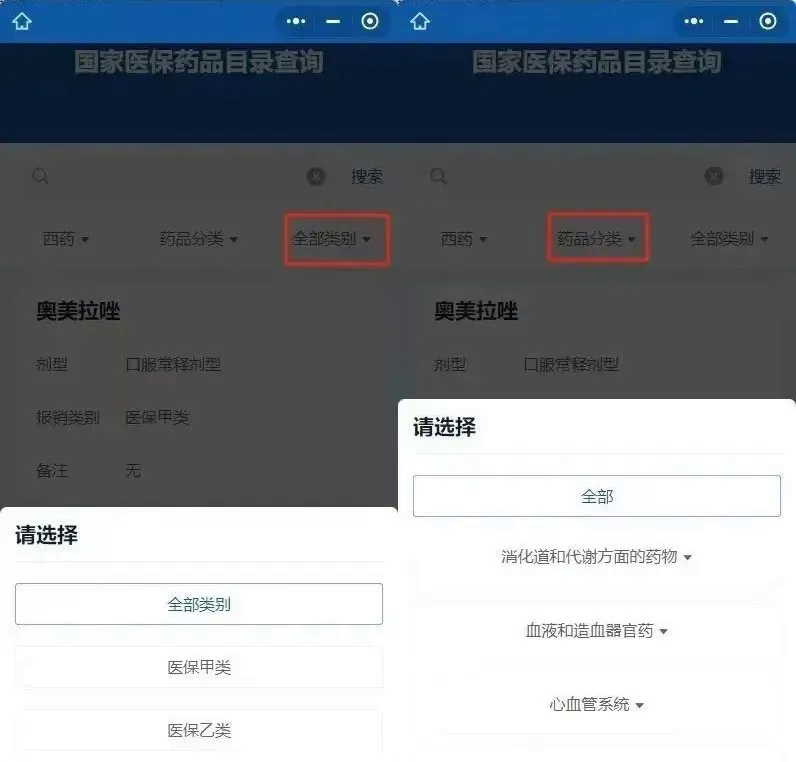This screenshot has width=796, height=762.
Task: Tap 搜索 button in right panel
Action: [765, 177]
